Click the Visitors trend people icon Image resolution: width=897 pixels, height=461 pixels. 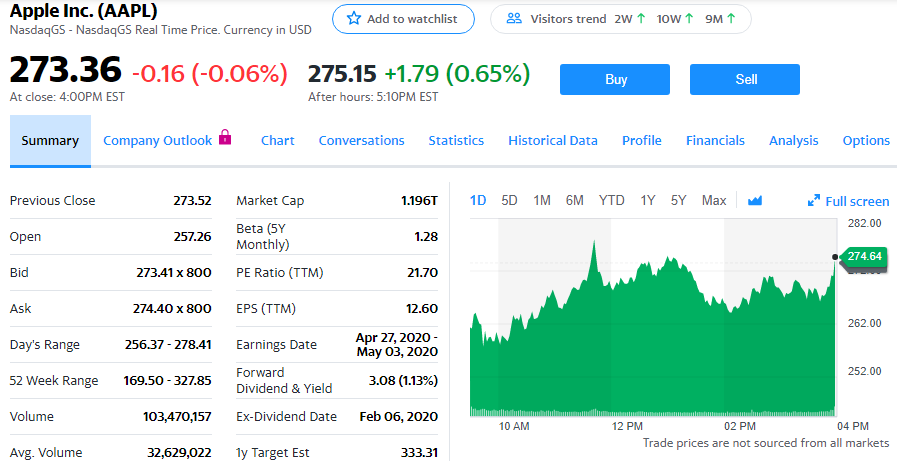(515, 19)
